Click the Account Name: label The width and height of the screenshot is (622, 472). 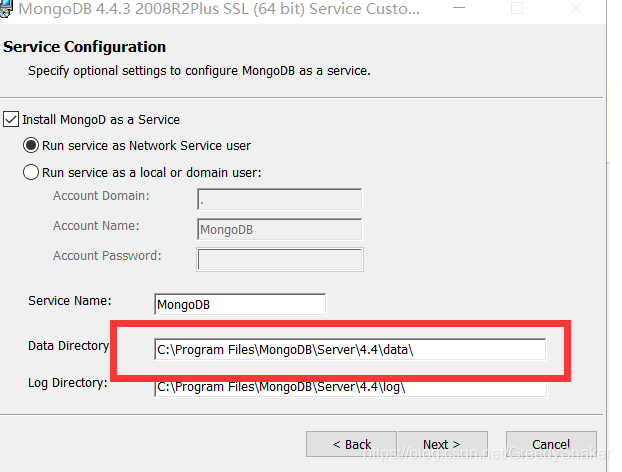[96, 226]
